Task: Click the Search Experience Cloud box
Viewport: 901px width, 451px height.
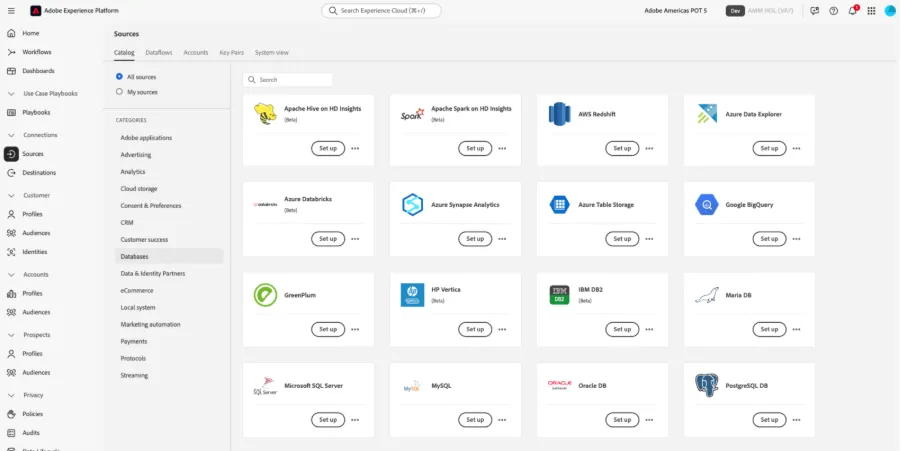Action: point(382,11)
